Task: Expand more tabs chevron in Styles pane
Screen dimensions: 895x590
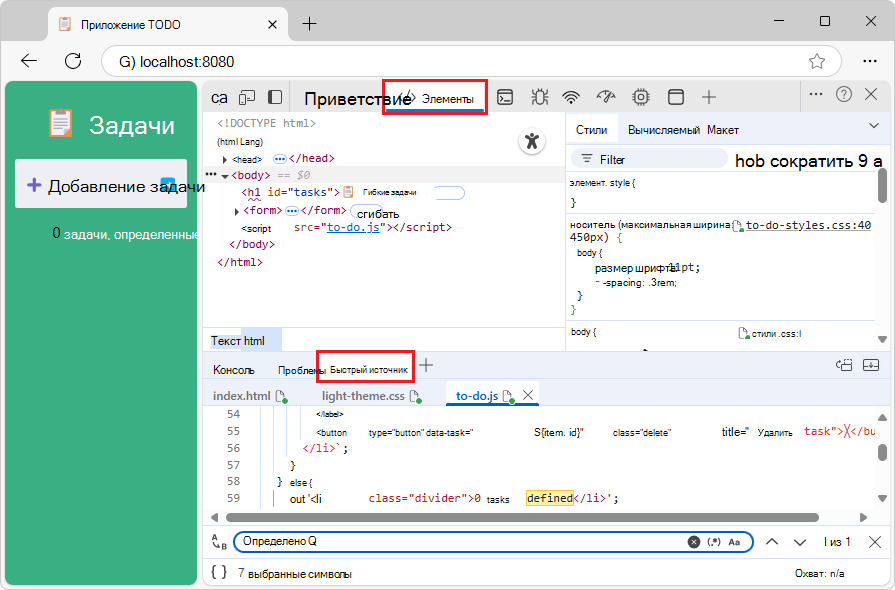Action: pos(873,126)
